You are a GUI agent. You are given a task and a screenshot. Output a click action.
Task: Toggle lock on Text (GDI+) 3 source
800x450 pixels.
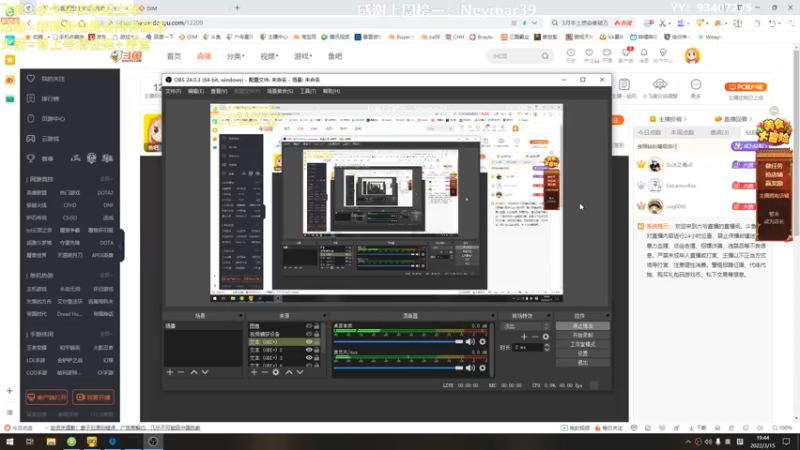pyautogui.click(x=317, y=358)
